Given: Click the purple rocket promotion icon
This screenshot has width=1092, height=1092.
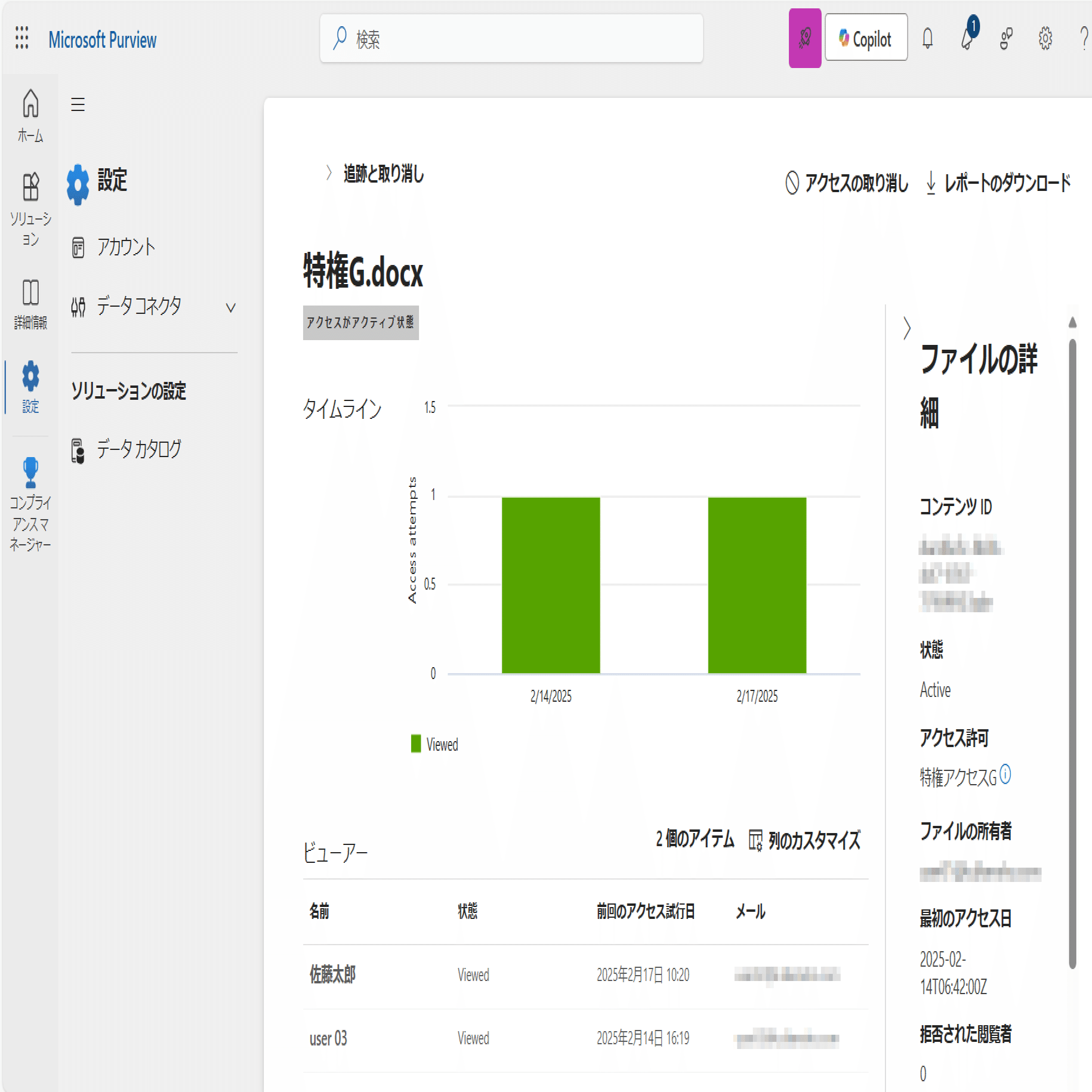Looking at the screenshot, I should [x=804, y=38].
